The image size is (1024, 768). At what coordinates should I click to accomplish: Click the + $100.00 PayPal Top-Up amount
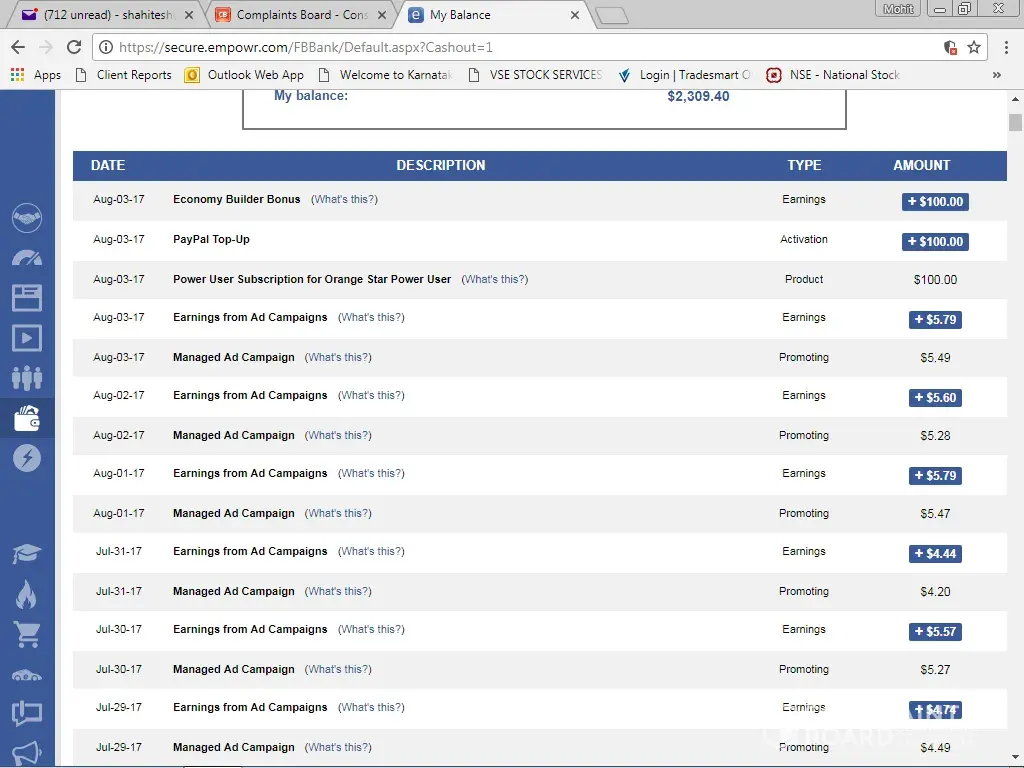coord(935,241)
